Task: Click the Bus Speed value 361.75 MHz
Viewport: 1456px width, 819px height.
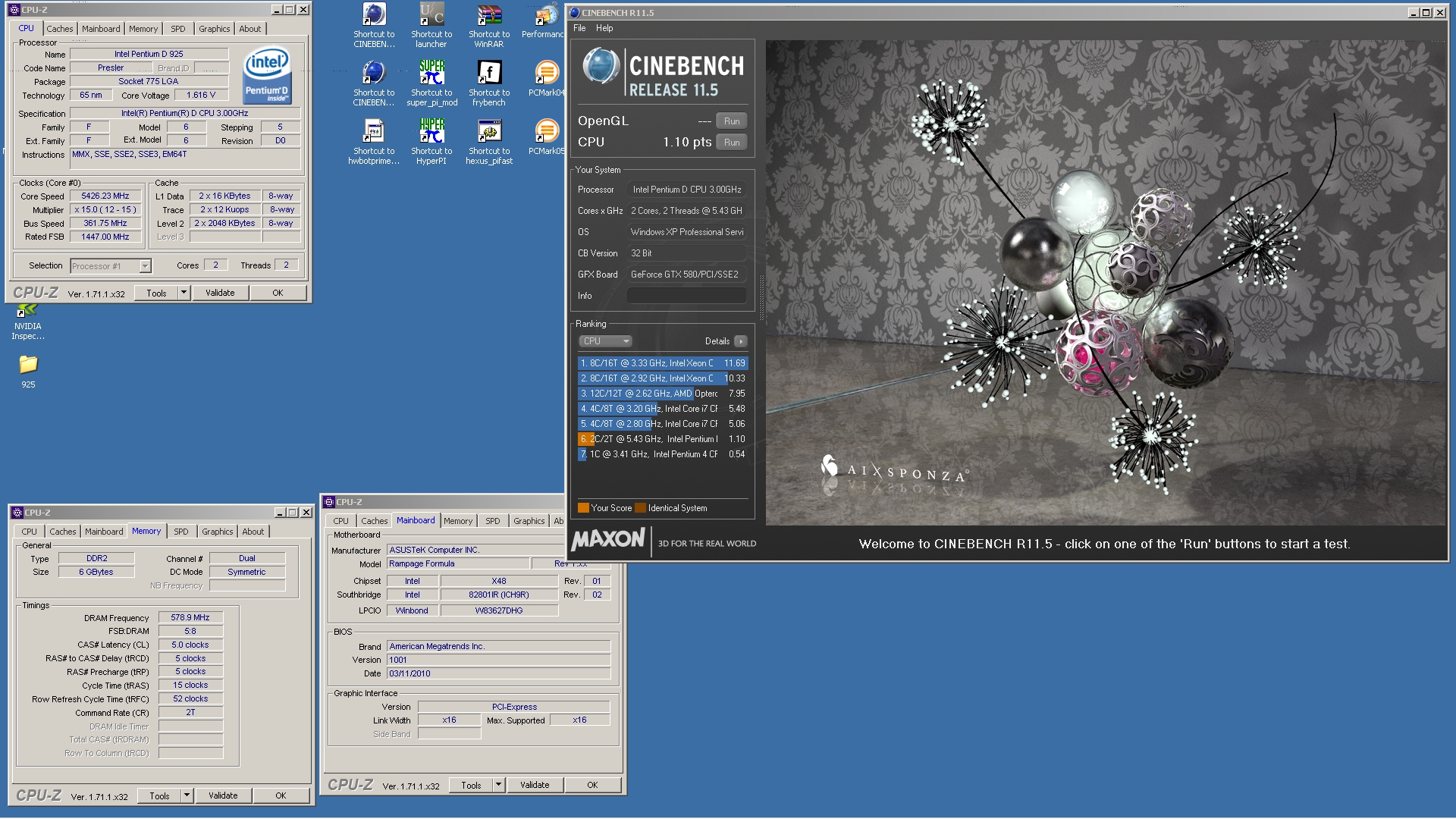Action: [x=105, y=223]
